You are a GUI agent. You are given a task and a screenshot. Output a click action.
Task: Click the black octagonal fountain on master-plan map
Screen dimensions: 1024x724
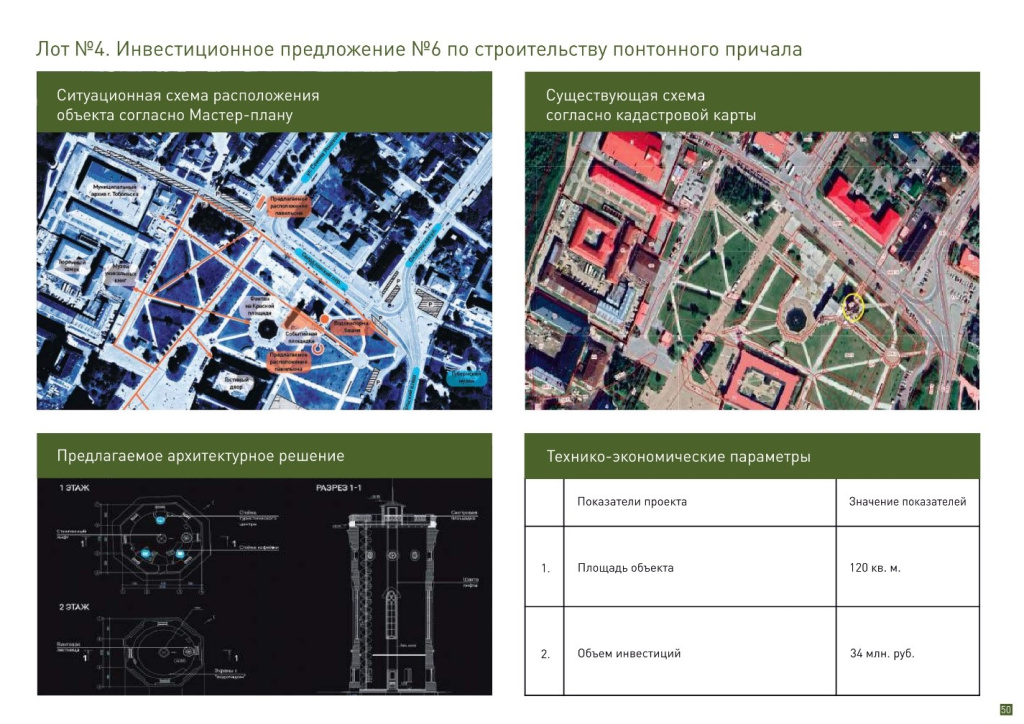(266, 328)
